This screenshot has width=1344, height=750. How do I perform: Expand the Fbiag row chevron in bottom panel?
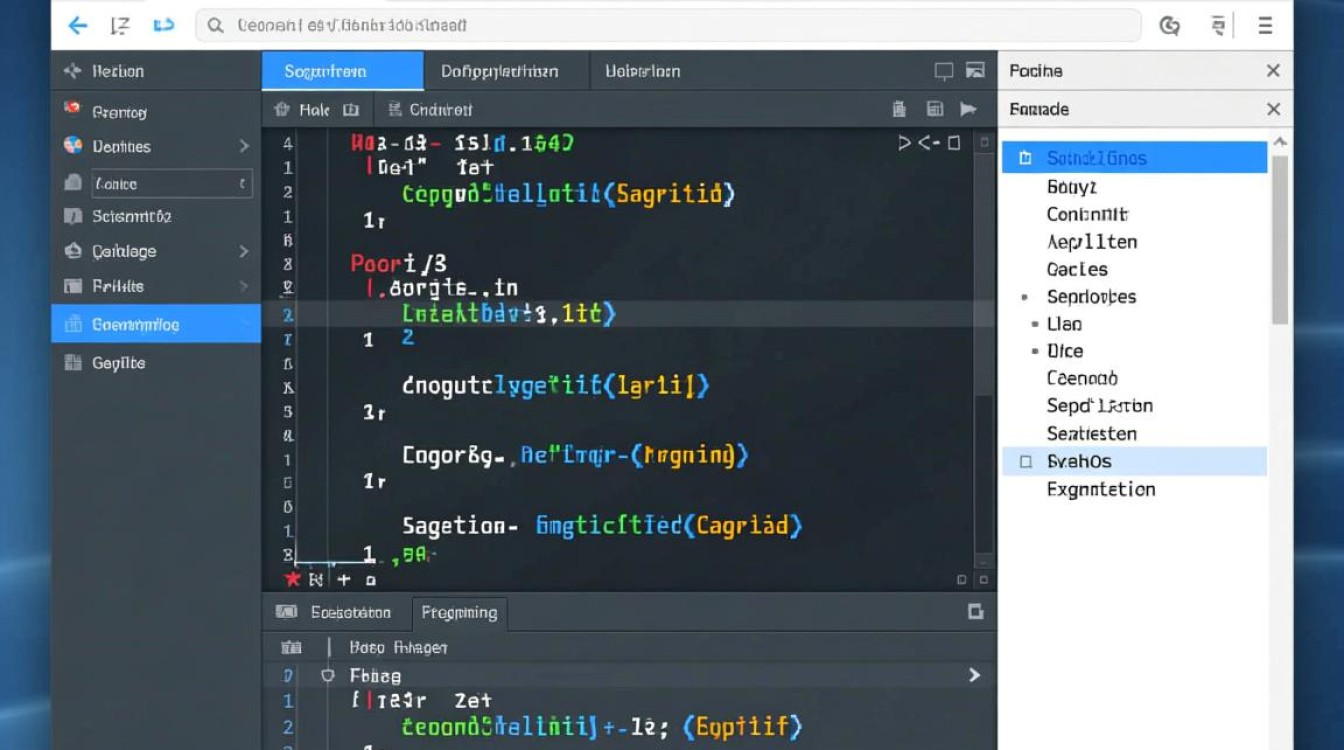coord(974,676)
